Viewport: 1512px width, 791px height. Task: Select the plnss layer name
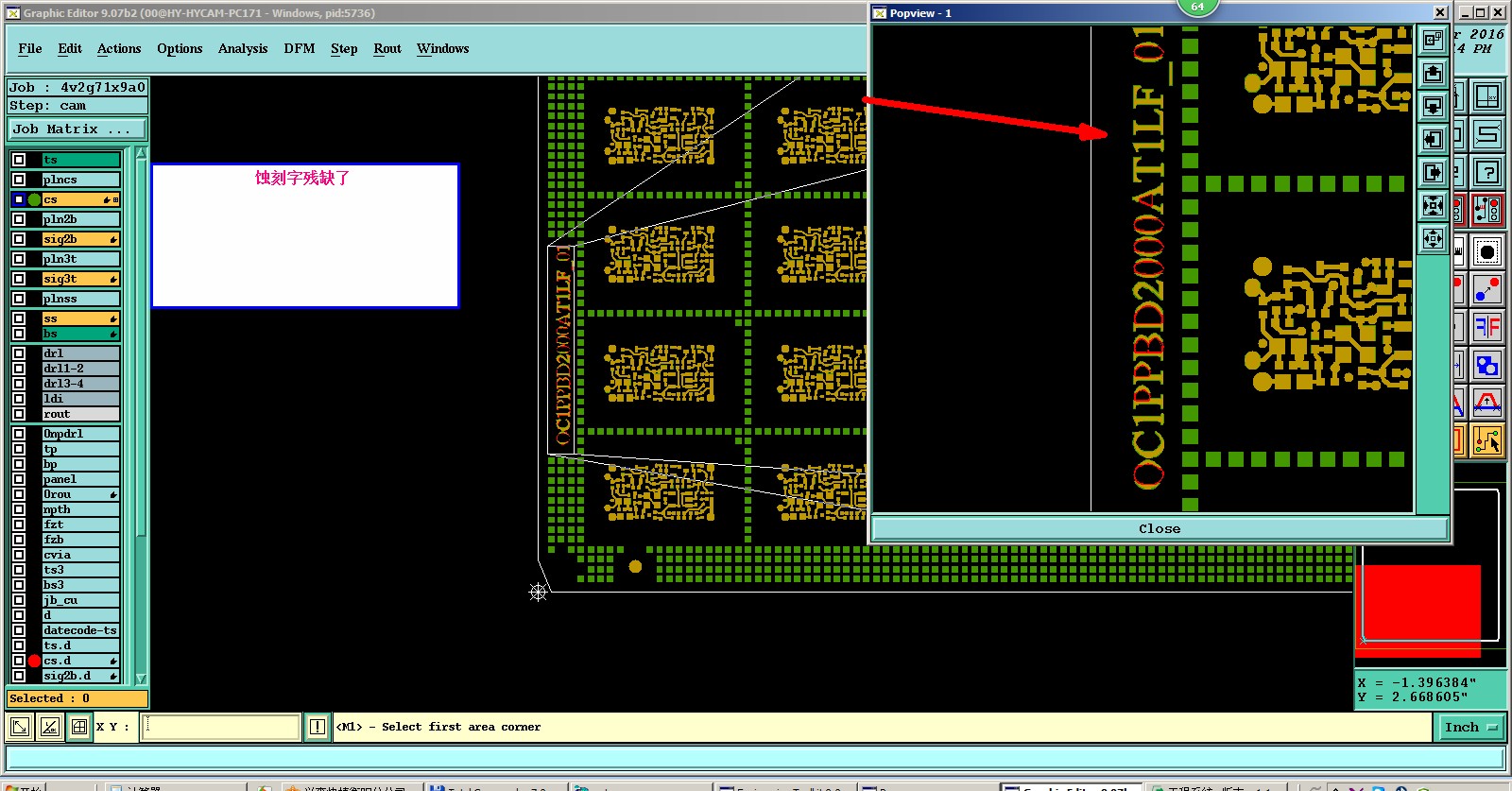81,299
